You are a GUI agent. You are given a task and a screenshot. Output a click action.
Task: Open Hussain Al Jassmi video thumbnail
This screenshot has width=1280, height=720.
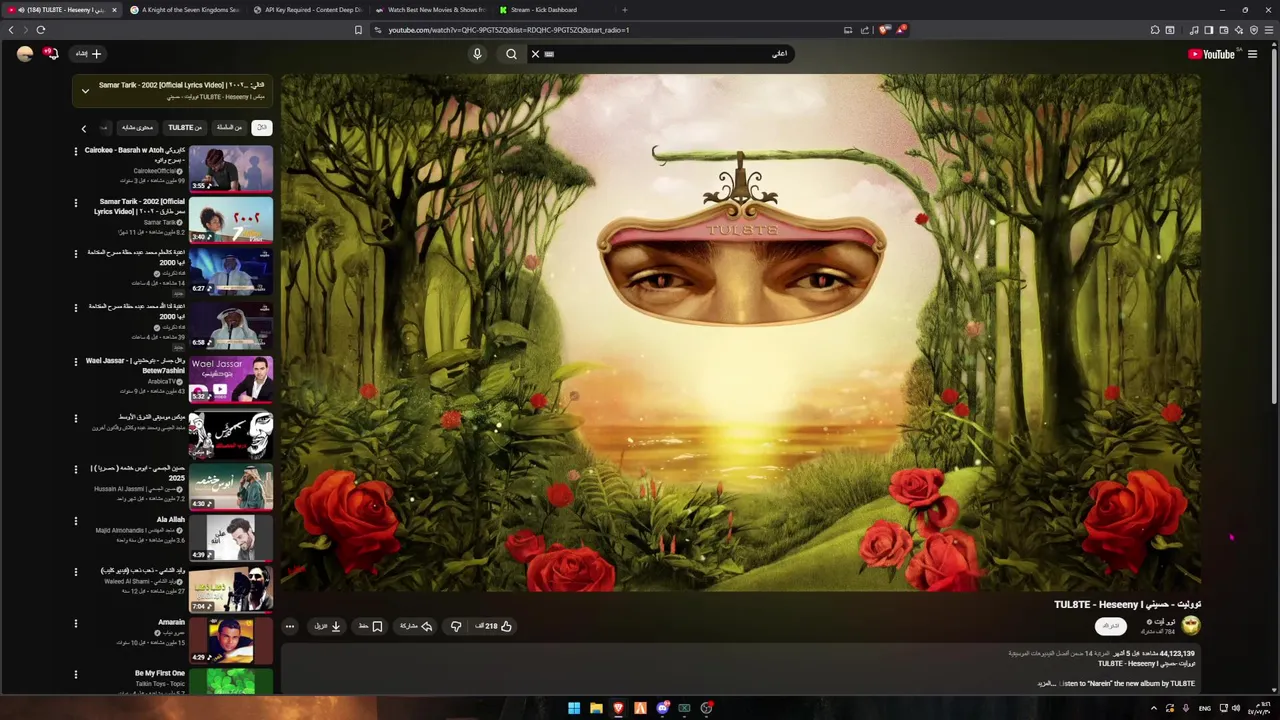pyautogui.click(x=231, y=486)
